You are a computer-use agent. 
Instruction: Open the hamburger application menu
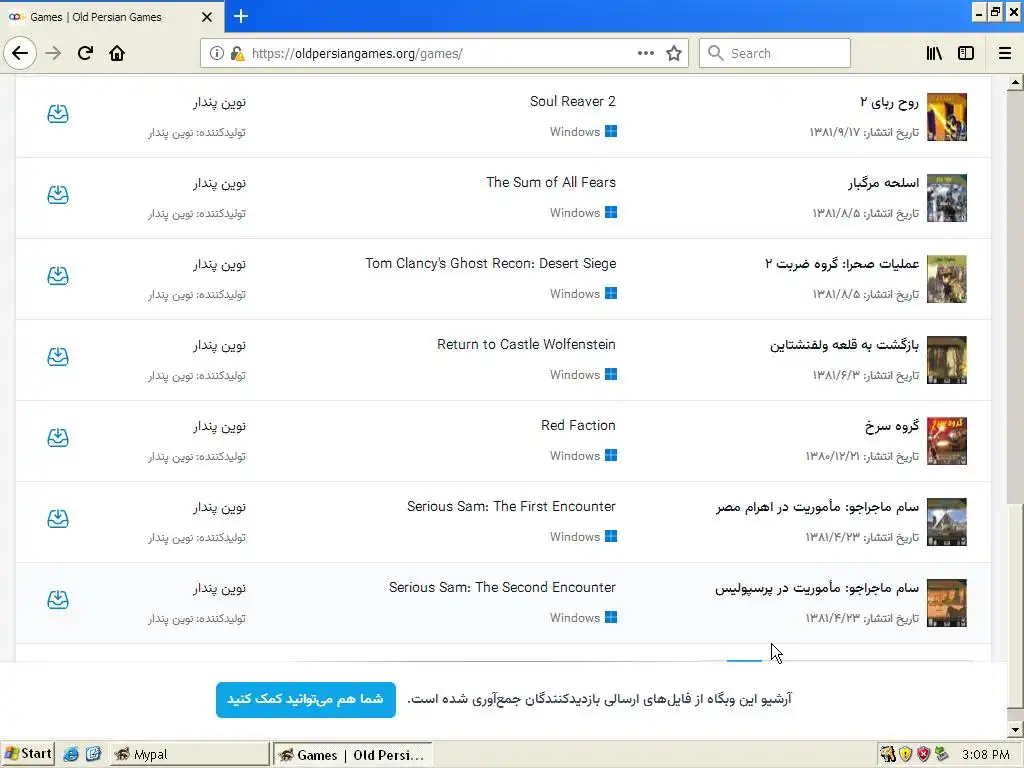[x=1005, y=53]
